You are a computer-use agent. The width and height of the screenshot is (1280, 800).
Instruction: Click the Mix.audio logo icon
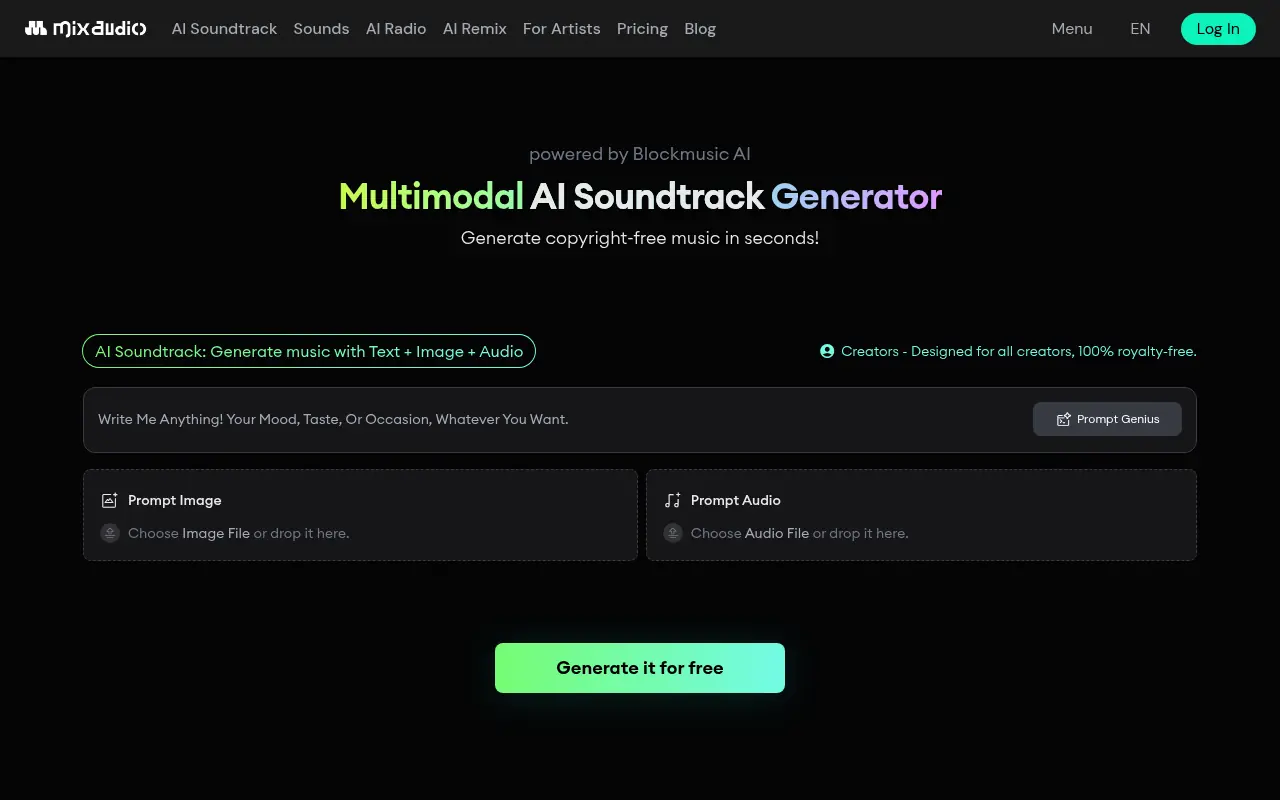(36, 28)
